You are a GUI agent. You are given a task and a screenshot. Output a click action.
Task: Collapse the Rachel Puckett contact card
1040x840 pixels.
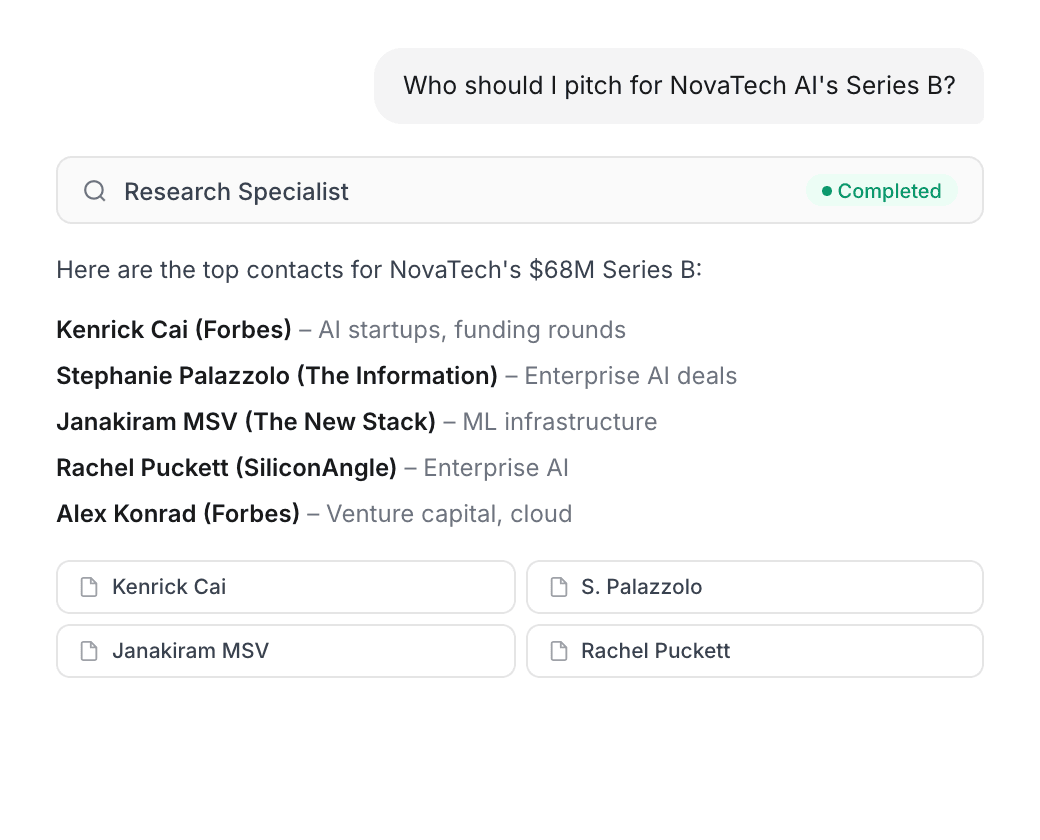click(x=754, y=651)
